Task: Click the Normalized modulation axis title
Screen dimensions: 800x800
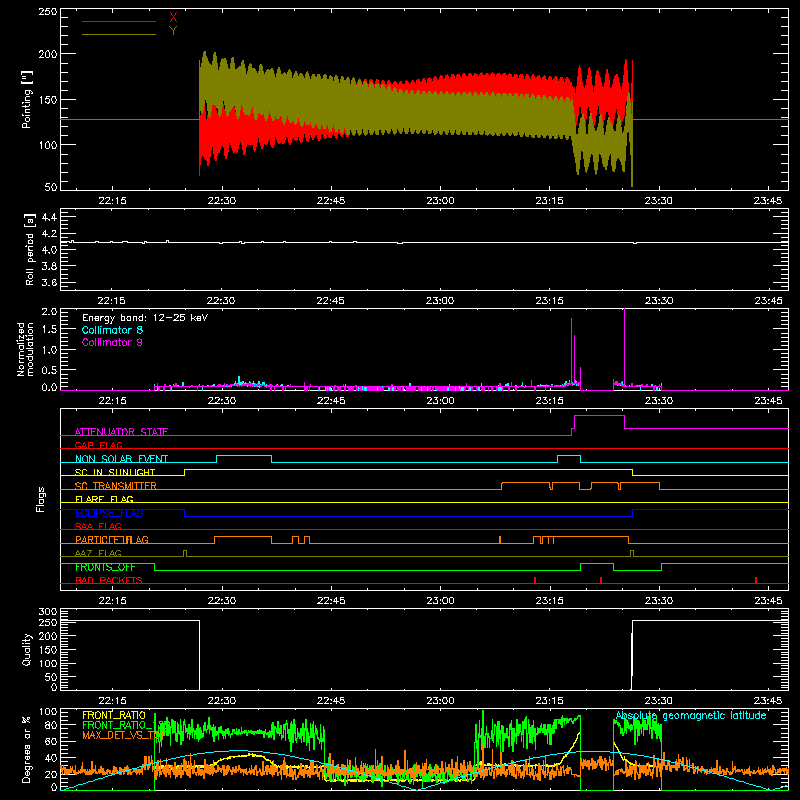Action: pyautogui.click(x=26, y=349)
